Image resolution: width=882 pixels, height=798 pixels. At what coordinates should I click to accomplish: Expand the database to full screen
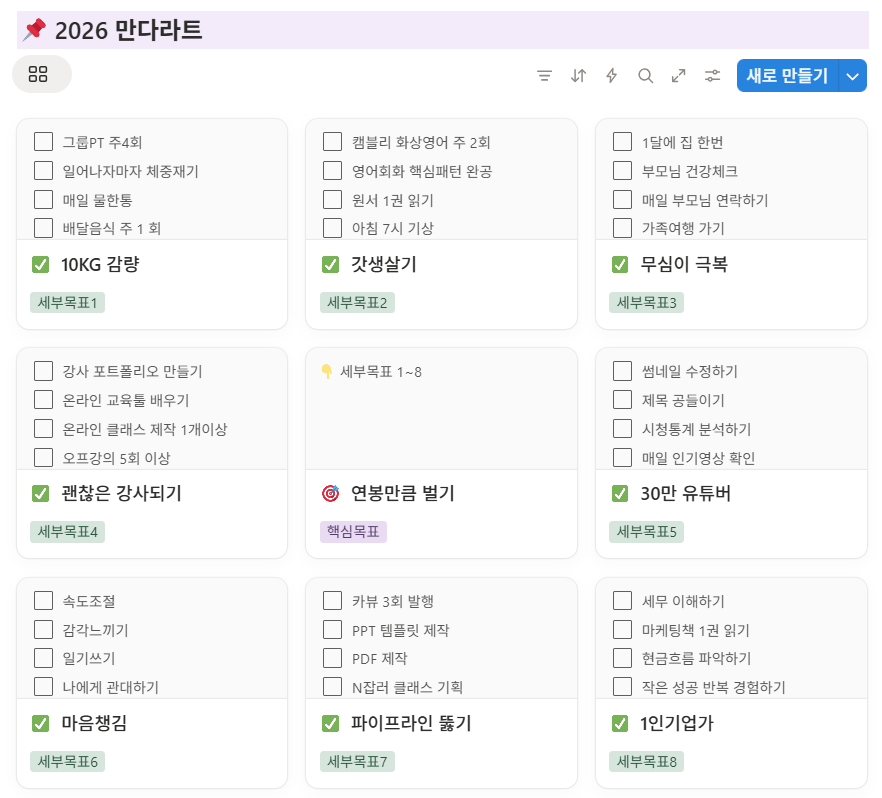tap(678, 75)
